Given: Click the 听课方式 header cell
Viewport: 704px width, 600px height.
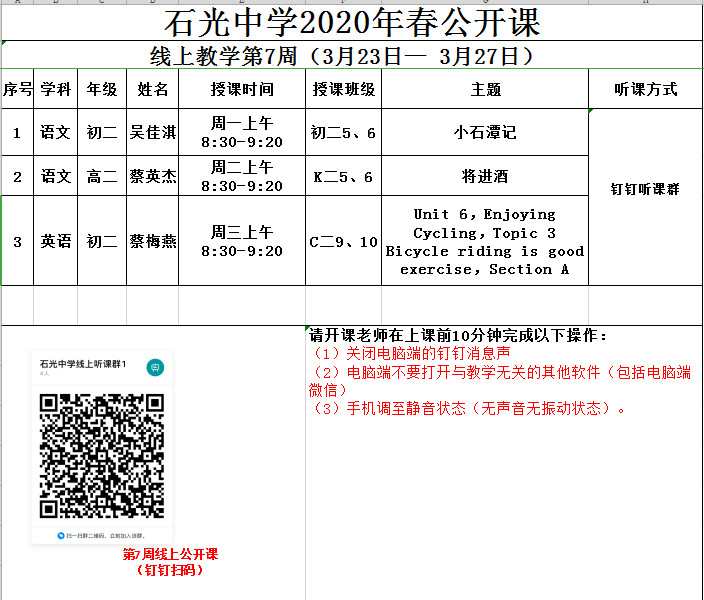Looking at the screenshot, I should point(645,89).
